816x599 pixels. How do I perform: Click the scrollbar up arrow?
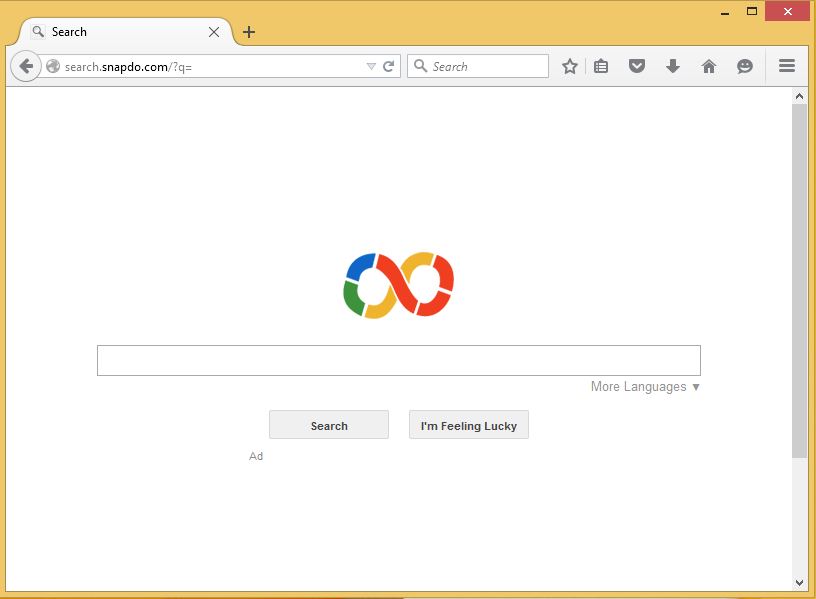point(799,96)
